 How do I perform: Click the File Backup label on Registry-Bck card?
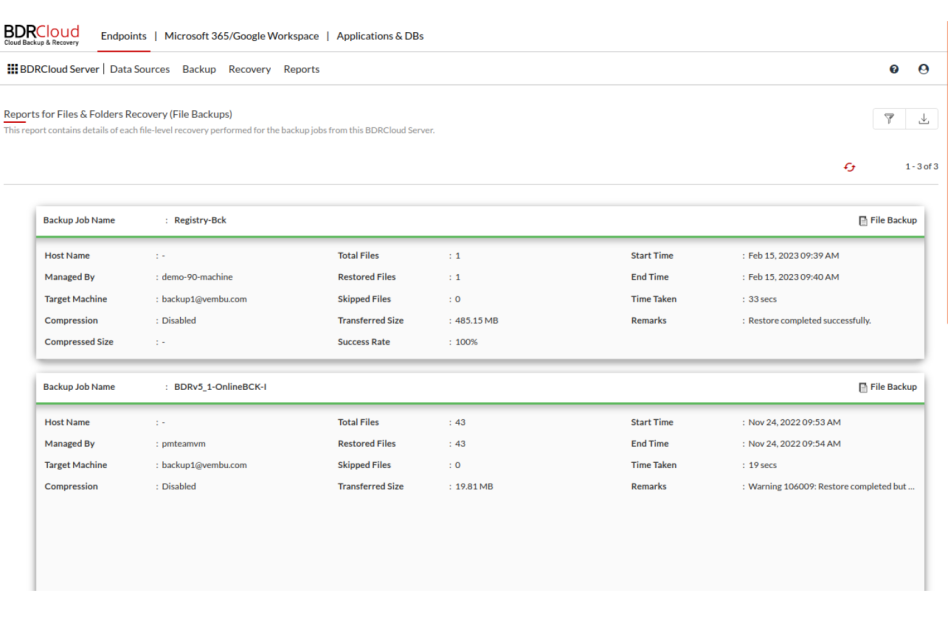pyautogui.click(x=894, y=220)
